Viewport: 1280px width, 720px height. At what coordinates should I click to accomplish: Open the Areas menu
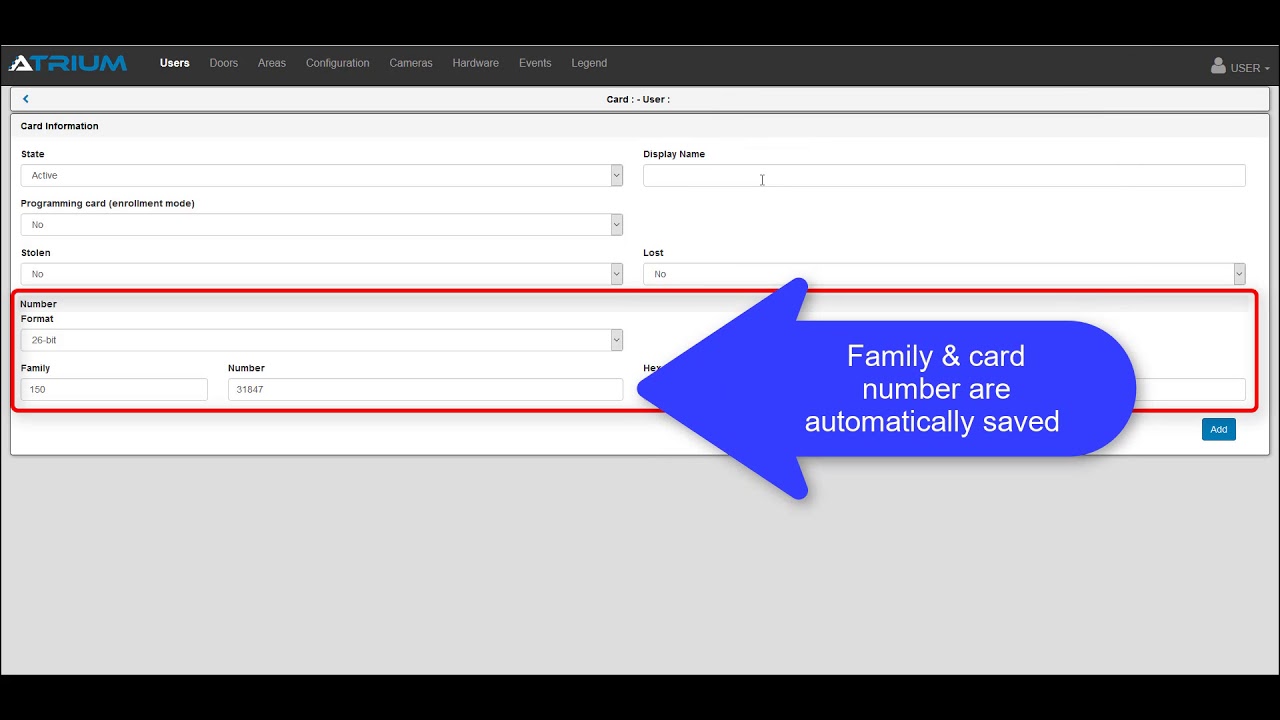tap(272, 63)
